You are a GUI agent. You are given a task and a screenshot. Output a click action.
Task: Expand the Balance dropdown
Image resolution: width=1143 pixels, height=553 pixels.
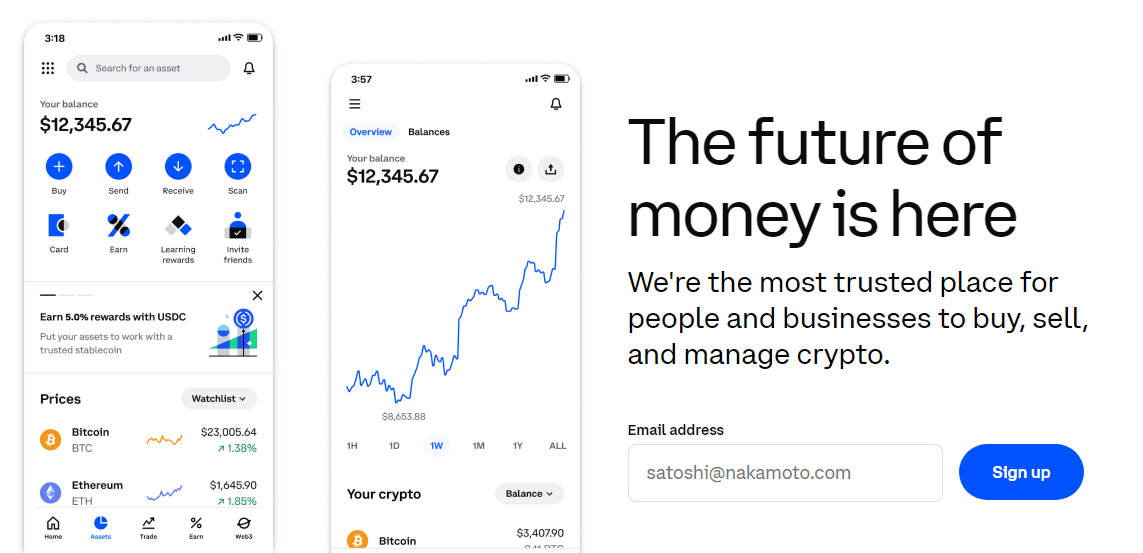[x=529, y=494]
